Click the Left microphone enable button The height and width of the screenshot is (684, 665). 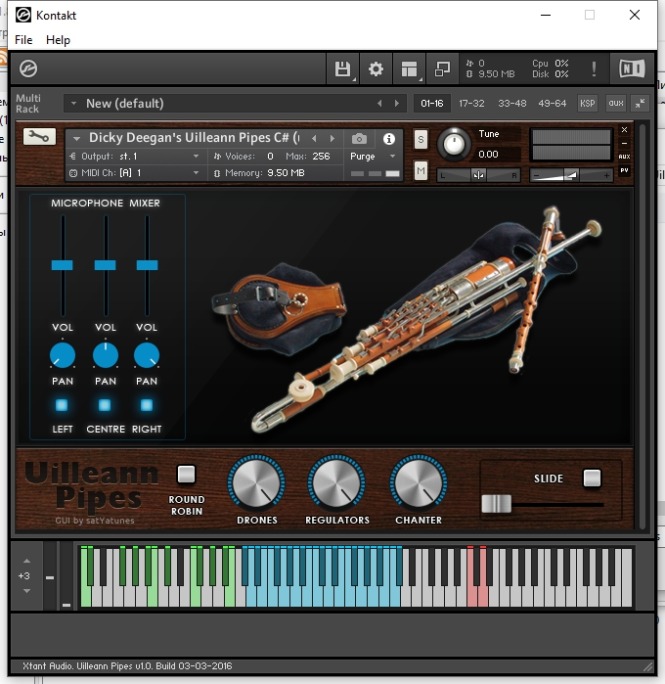pos(62,405)
